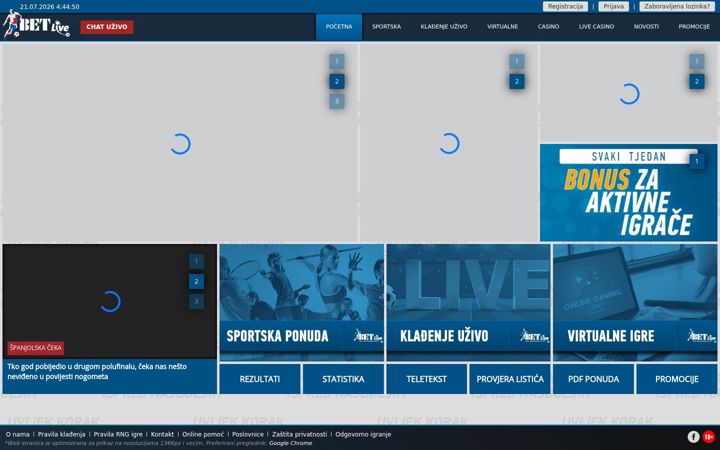The image size is (720, 450).
Task: Show news slide 1
Action: point(196,261)
